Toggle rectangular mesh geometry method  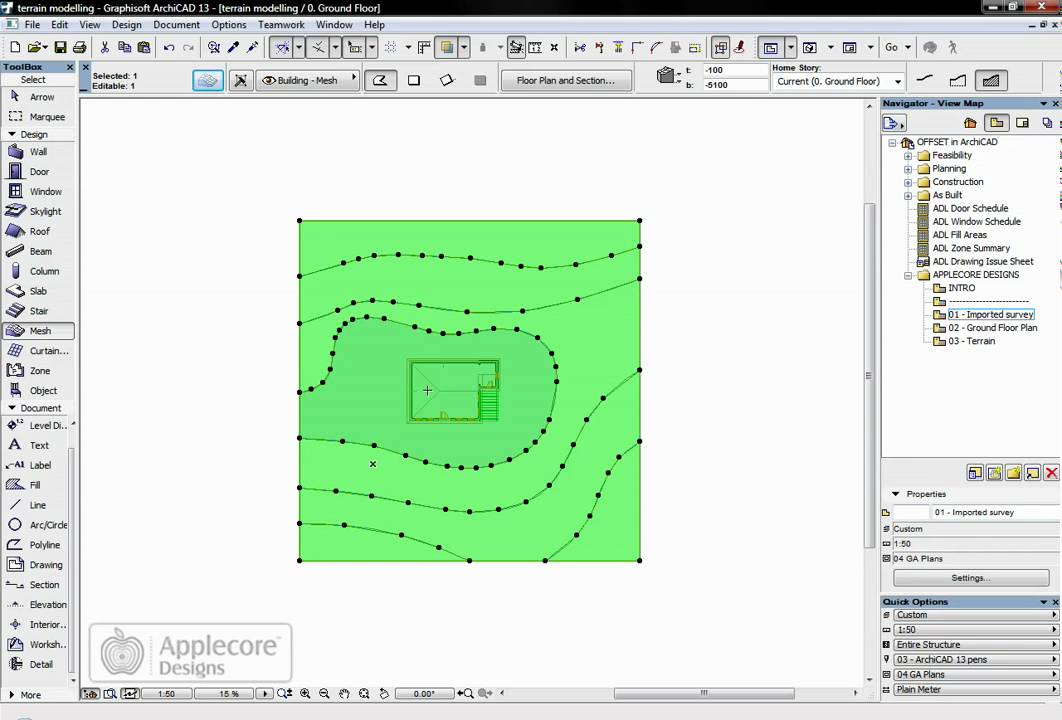pos(414,80)
